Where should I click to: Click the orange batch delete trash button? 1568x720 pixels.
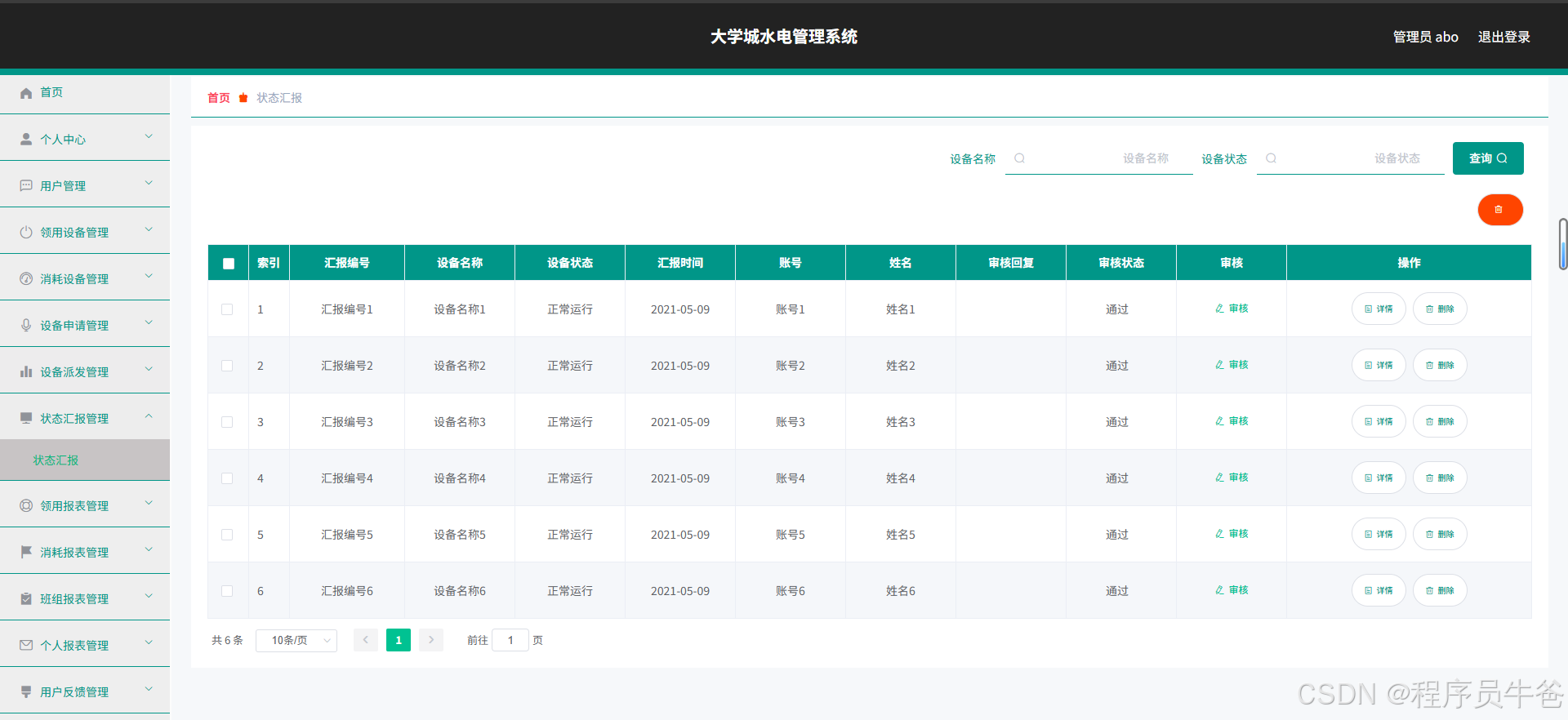pyautogui.click(x=1500, y=210)
